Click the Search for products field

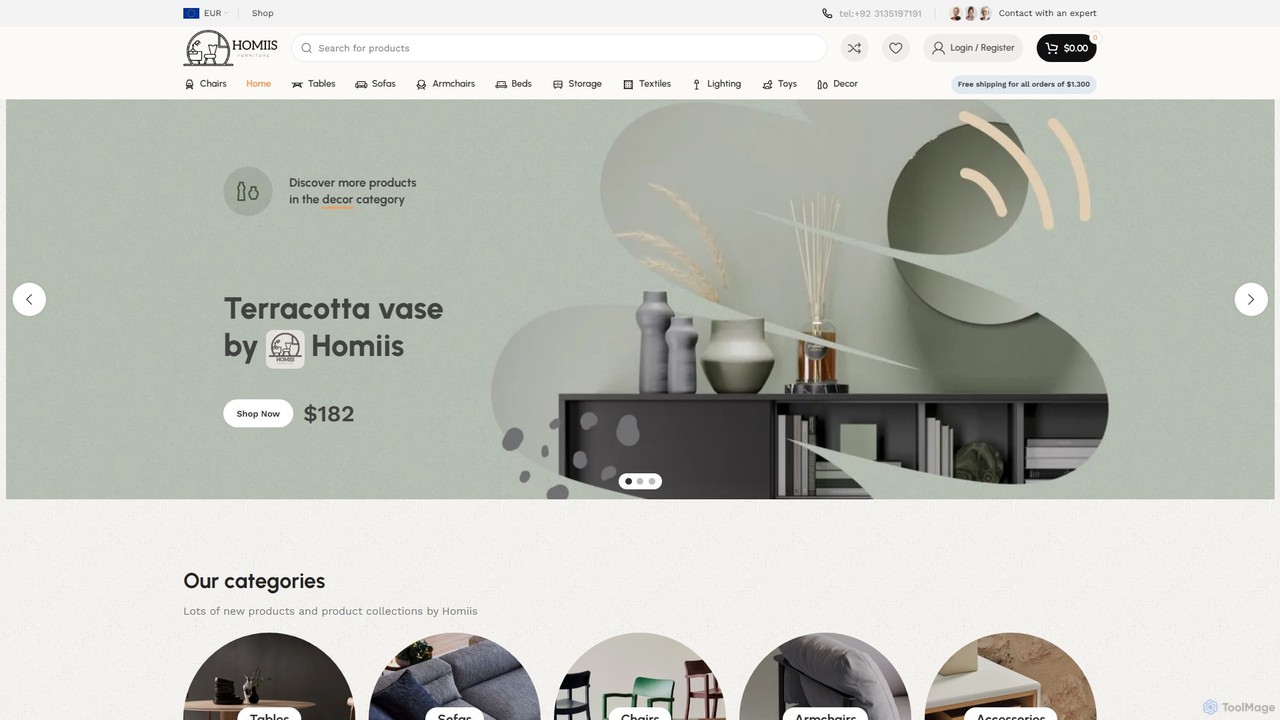(559, 48)
